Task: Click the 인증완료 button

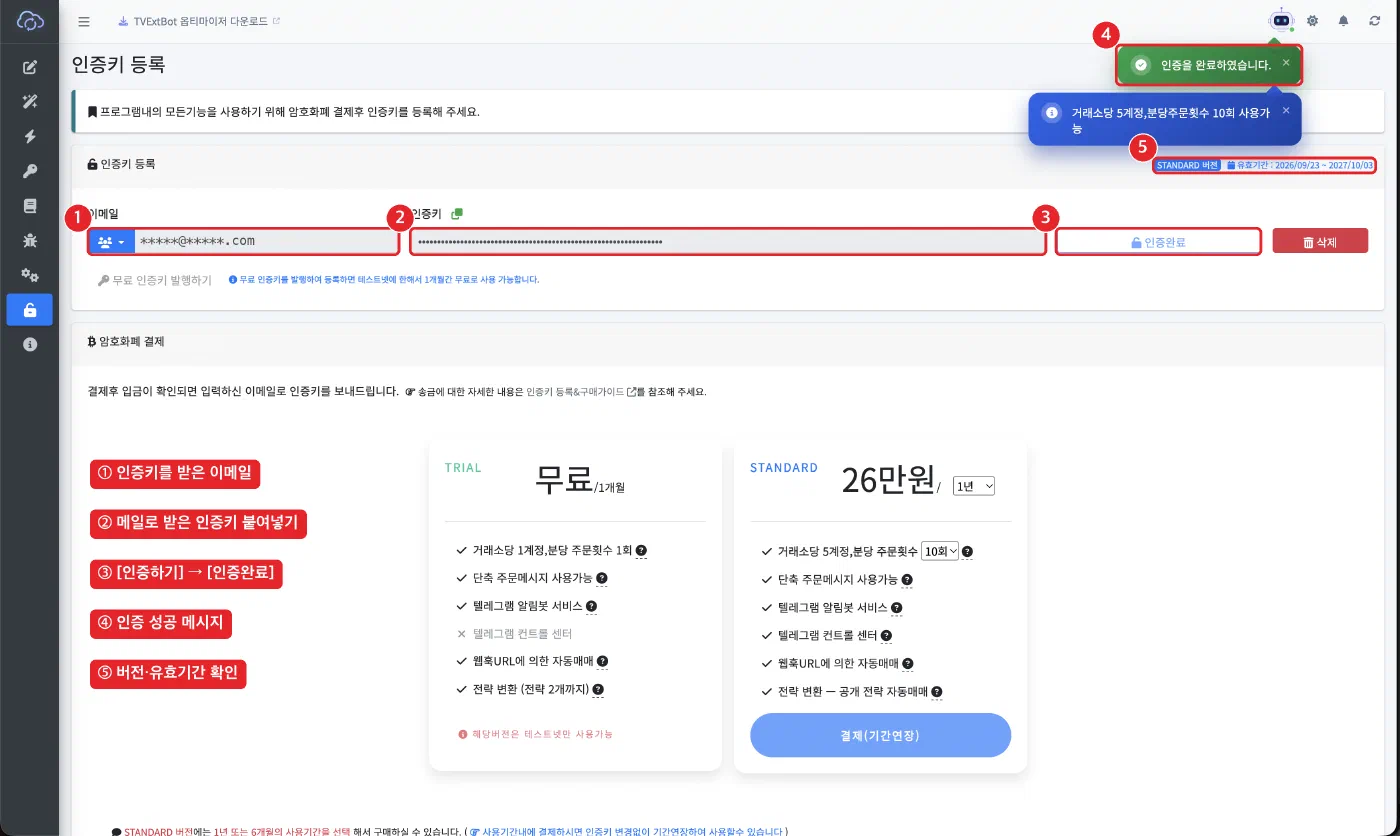Action: (x=1158, y=242)
